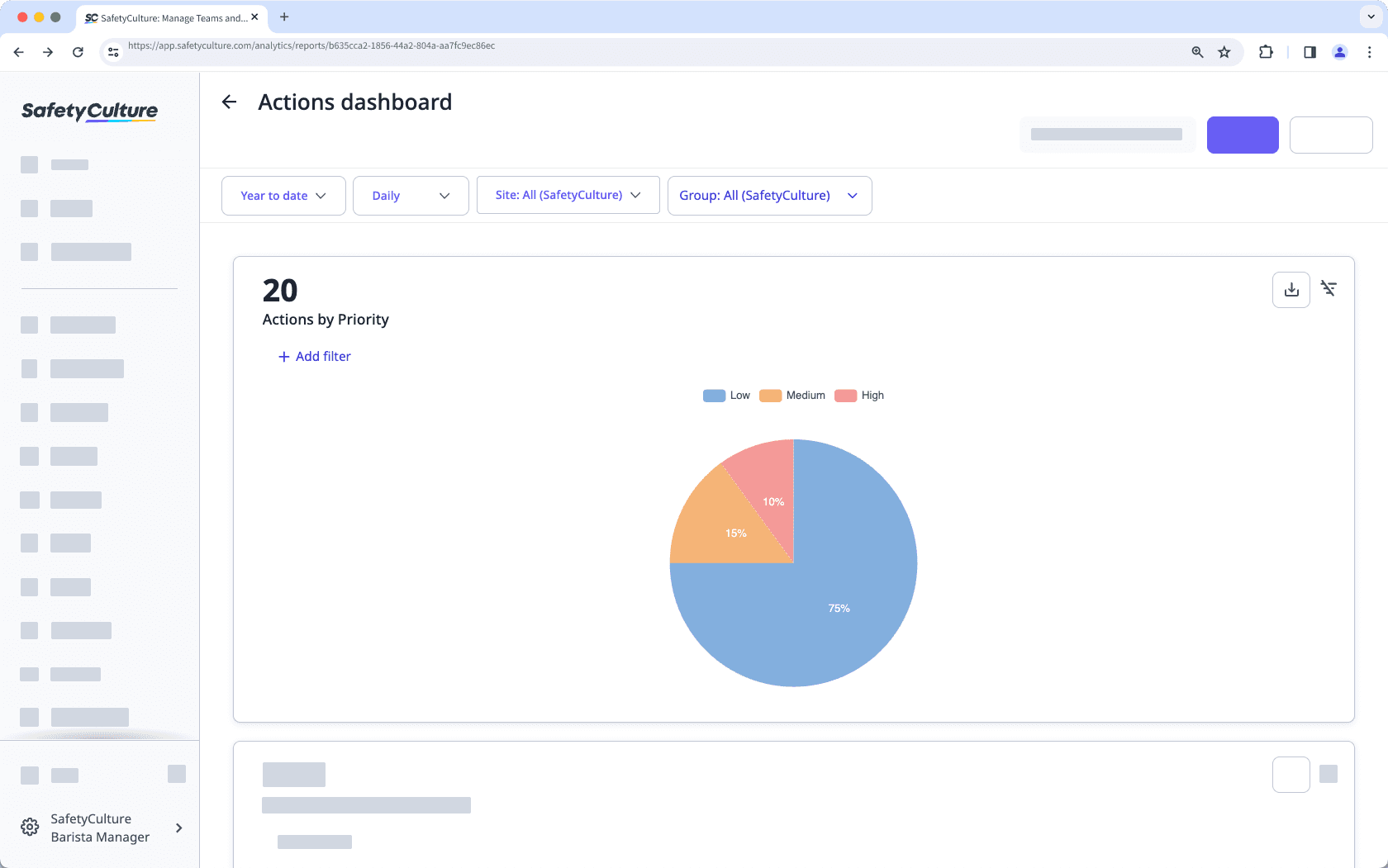Switch to the SafetyCulture browser tab
Viewport: 1388px width, 868px height.
(165, 17)
